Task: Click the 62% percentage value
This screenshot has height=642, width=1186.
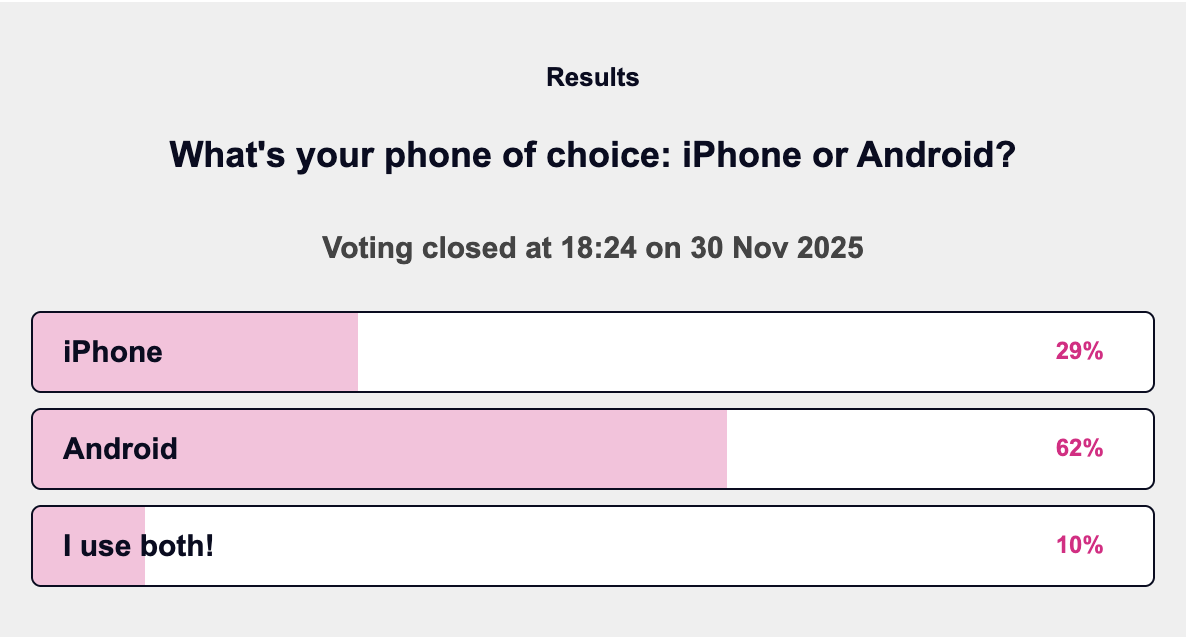Action: 1079,448
